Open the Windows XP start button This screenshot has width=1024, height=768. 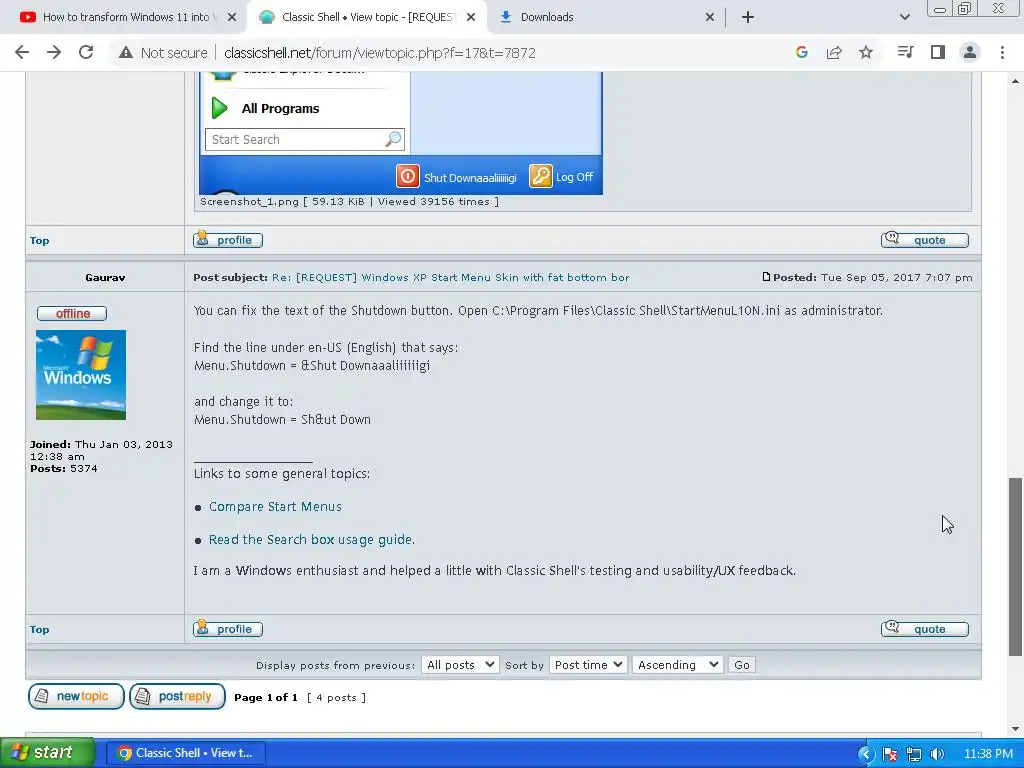[48, 753]
